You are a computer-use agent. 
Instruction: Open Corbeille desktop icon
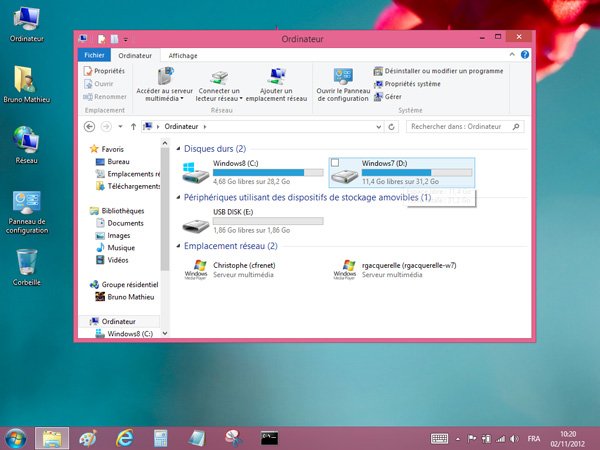(x=27, y=267)
